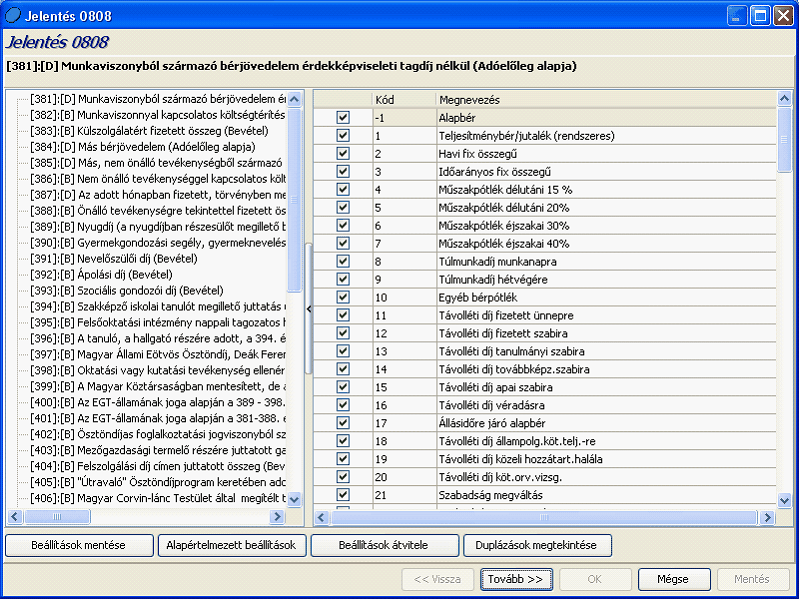The width and height of the screenshot is (800, 600).
Task: Collapse left panel with splitter arrow
Action: 309,309
